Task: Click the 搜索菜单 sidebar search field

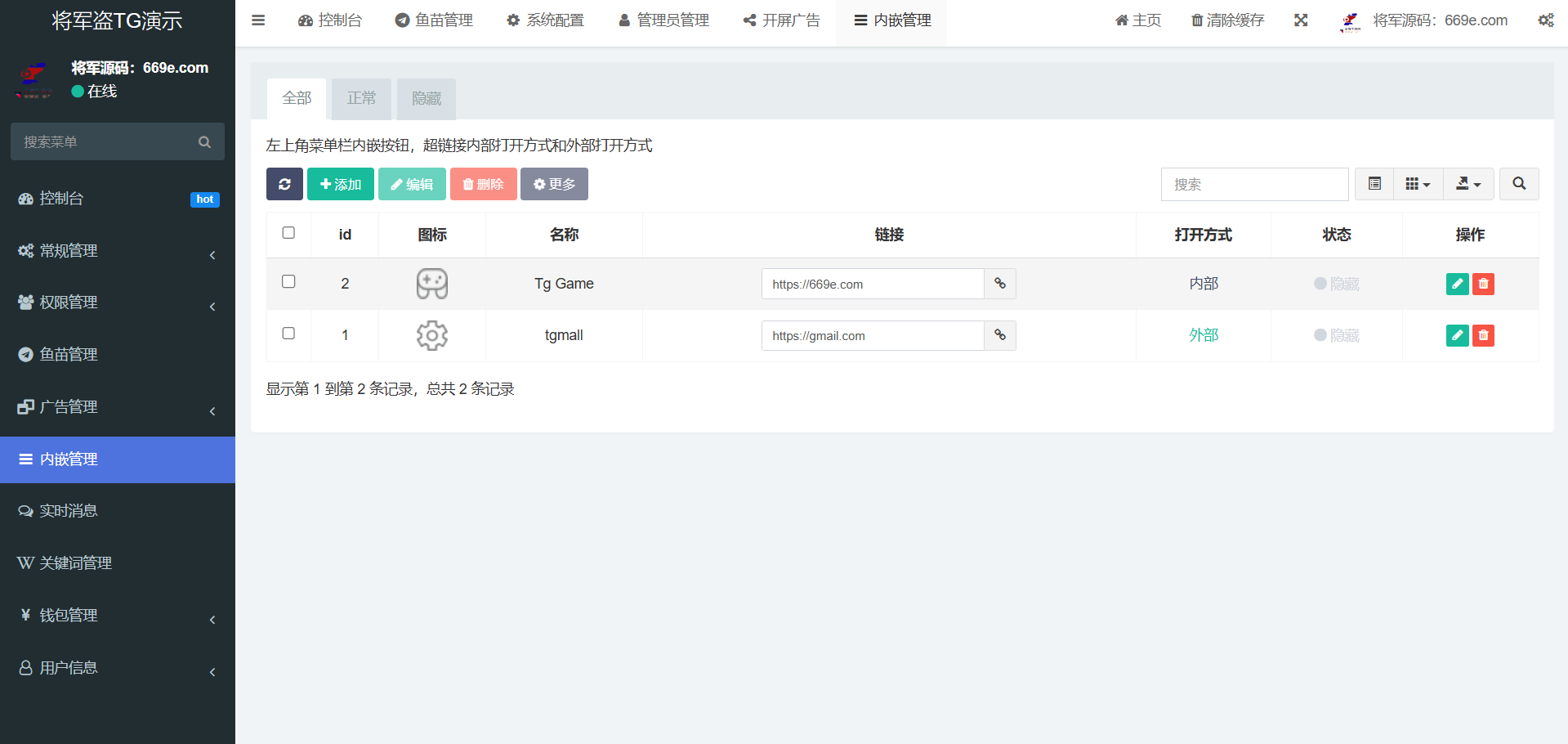Action: [106, 142]
